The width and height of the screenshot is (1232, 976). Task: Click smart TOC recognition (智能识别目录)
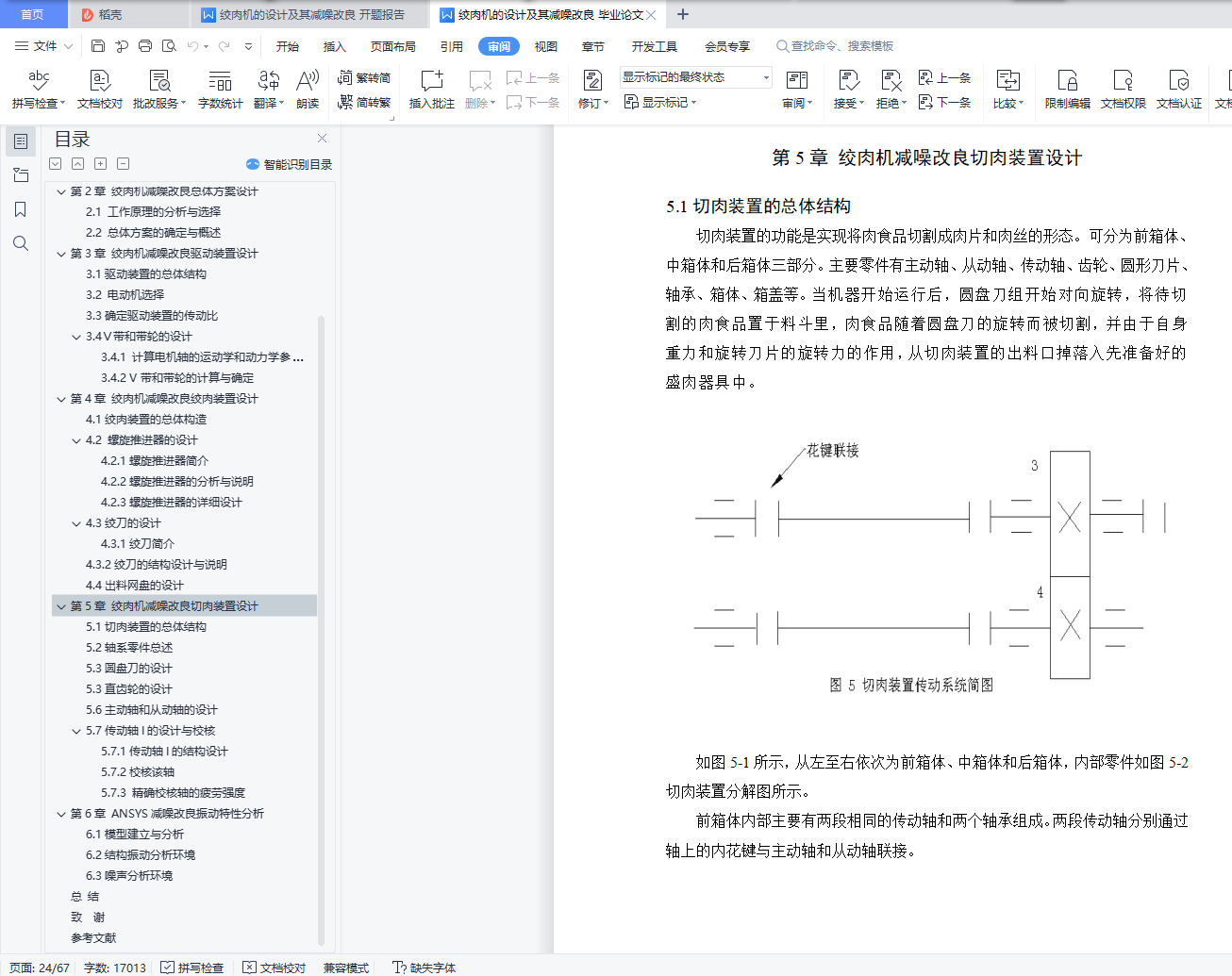point(289,164)
